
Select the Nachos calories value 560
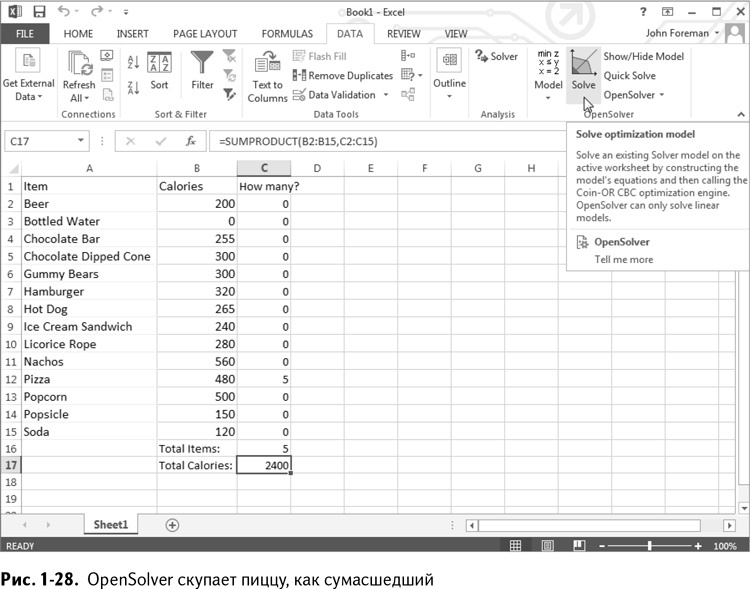(197, 362)
